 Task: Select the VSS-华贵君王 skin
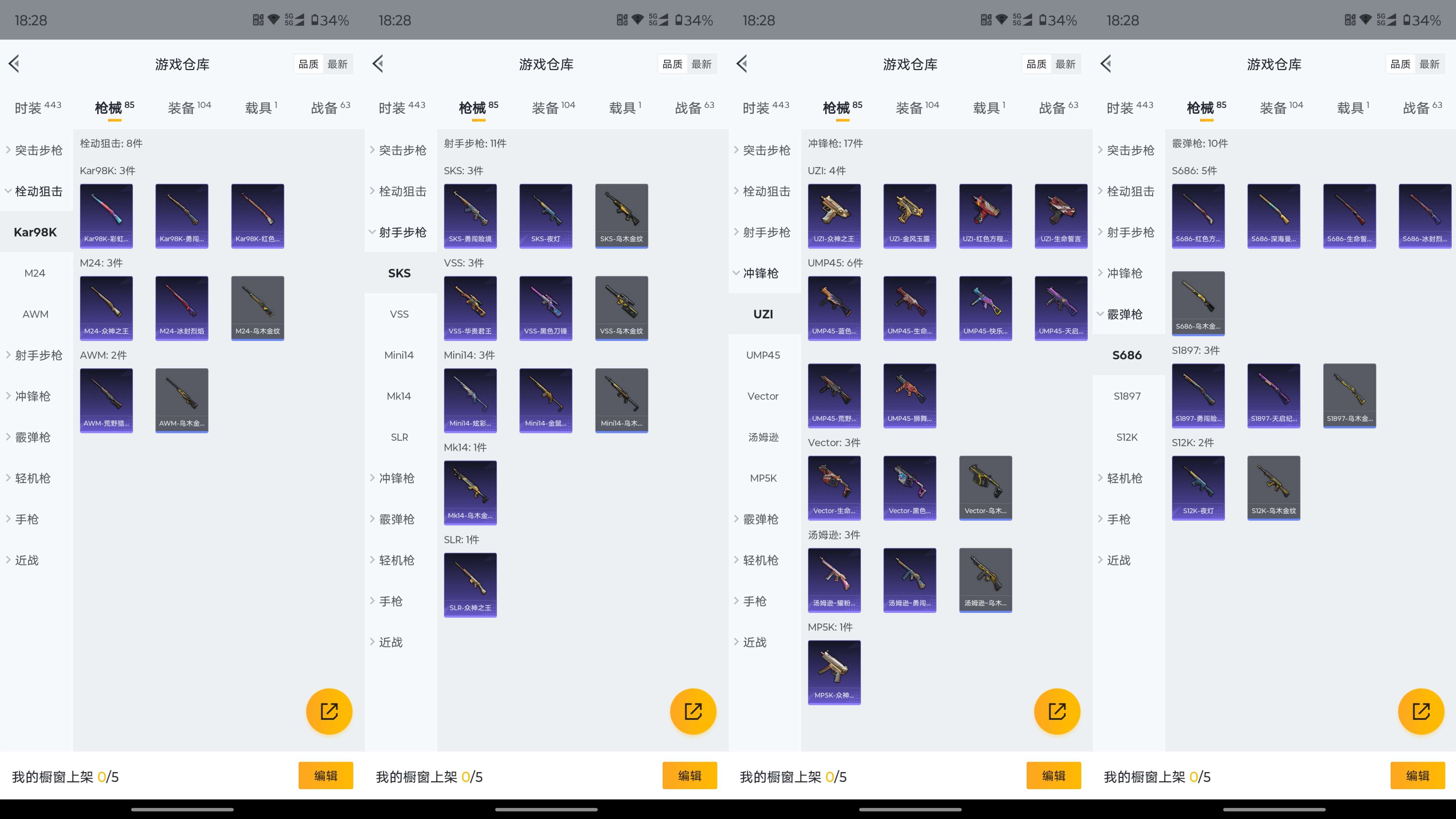(x=470, y=308)
